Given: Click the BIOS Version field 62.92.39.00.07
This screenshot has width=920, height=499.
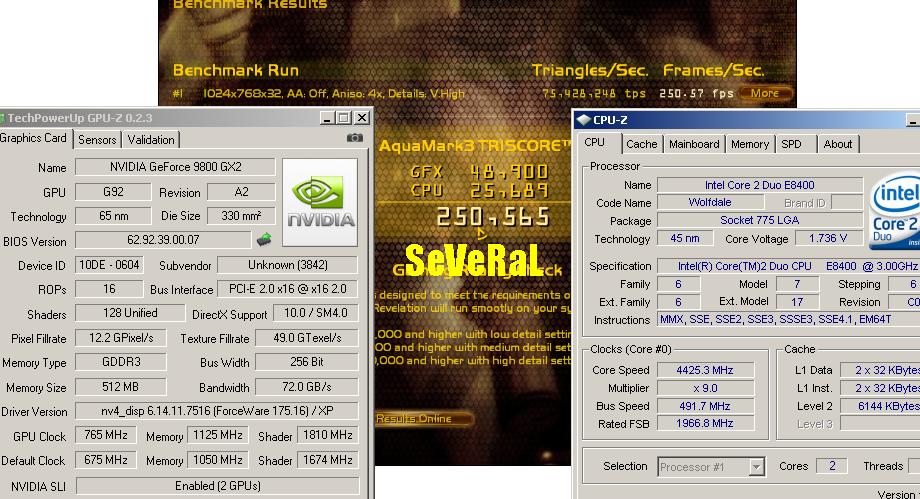Looking at the screenshot, I should tap(163, 240).
